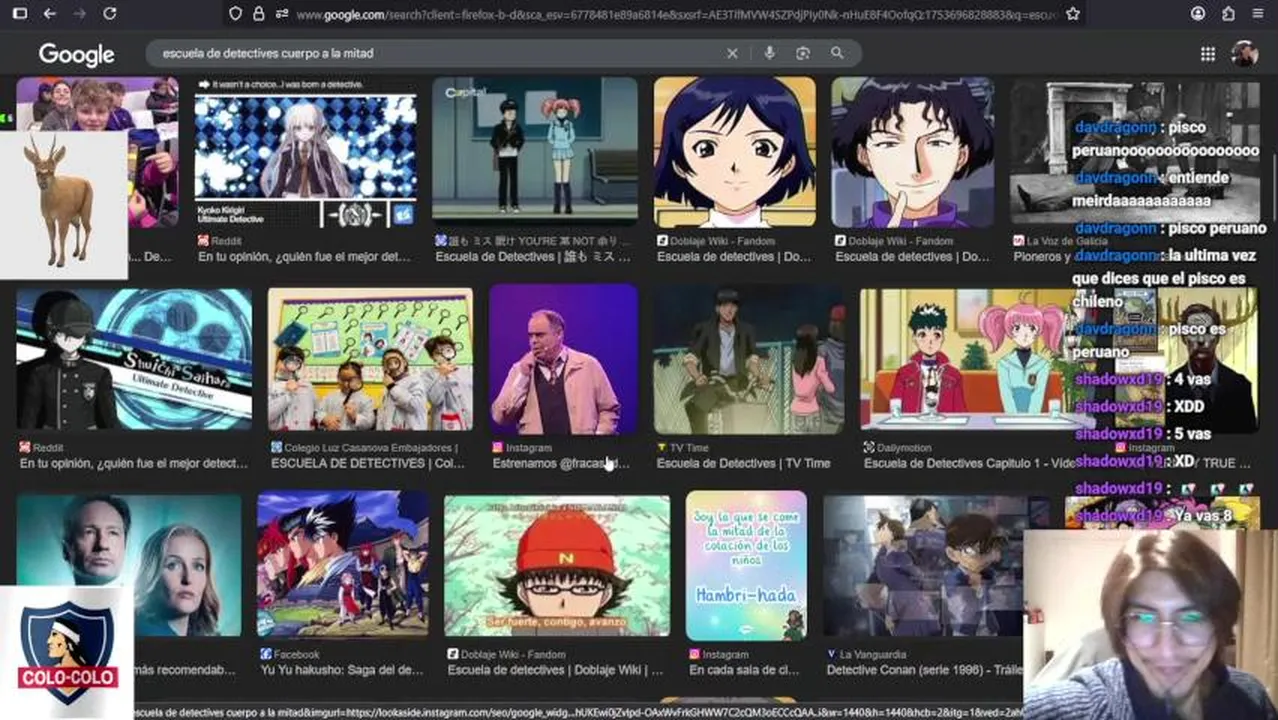The height and width of the screenshot is (720, 1278).
Task: View site security padlock info
Action: point(258,14)
